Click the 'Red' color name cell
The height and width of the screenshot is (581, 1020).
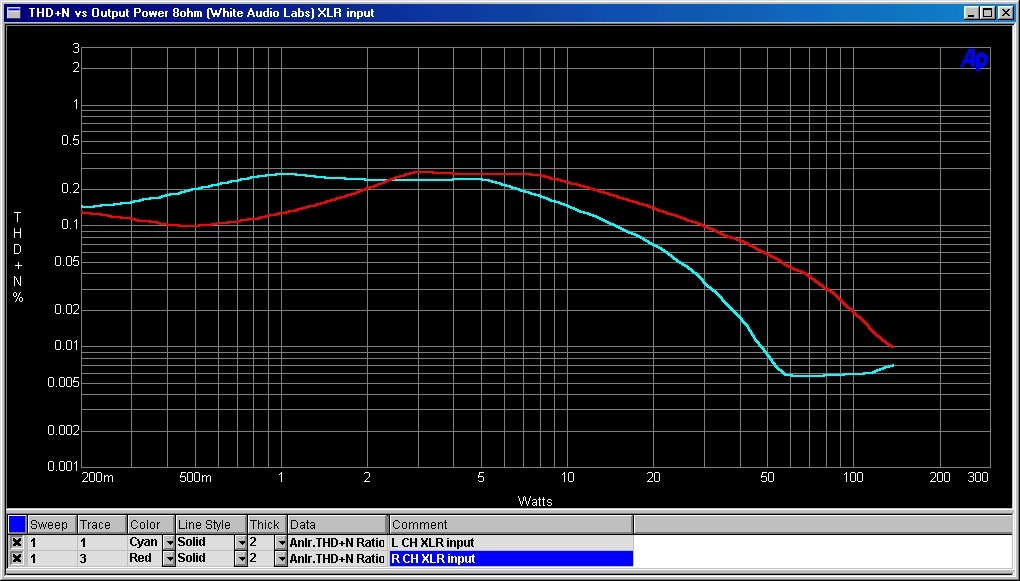click(x=144, y=558)
